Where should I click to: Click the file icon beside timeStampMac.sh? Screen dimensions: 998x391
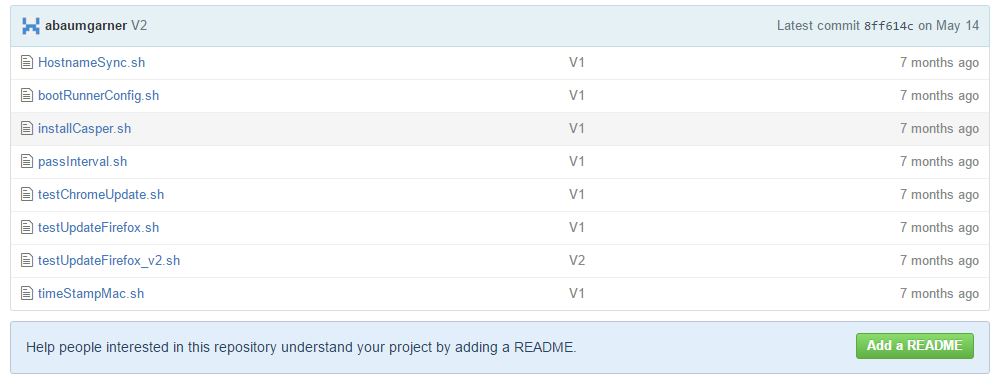point(27,294)
